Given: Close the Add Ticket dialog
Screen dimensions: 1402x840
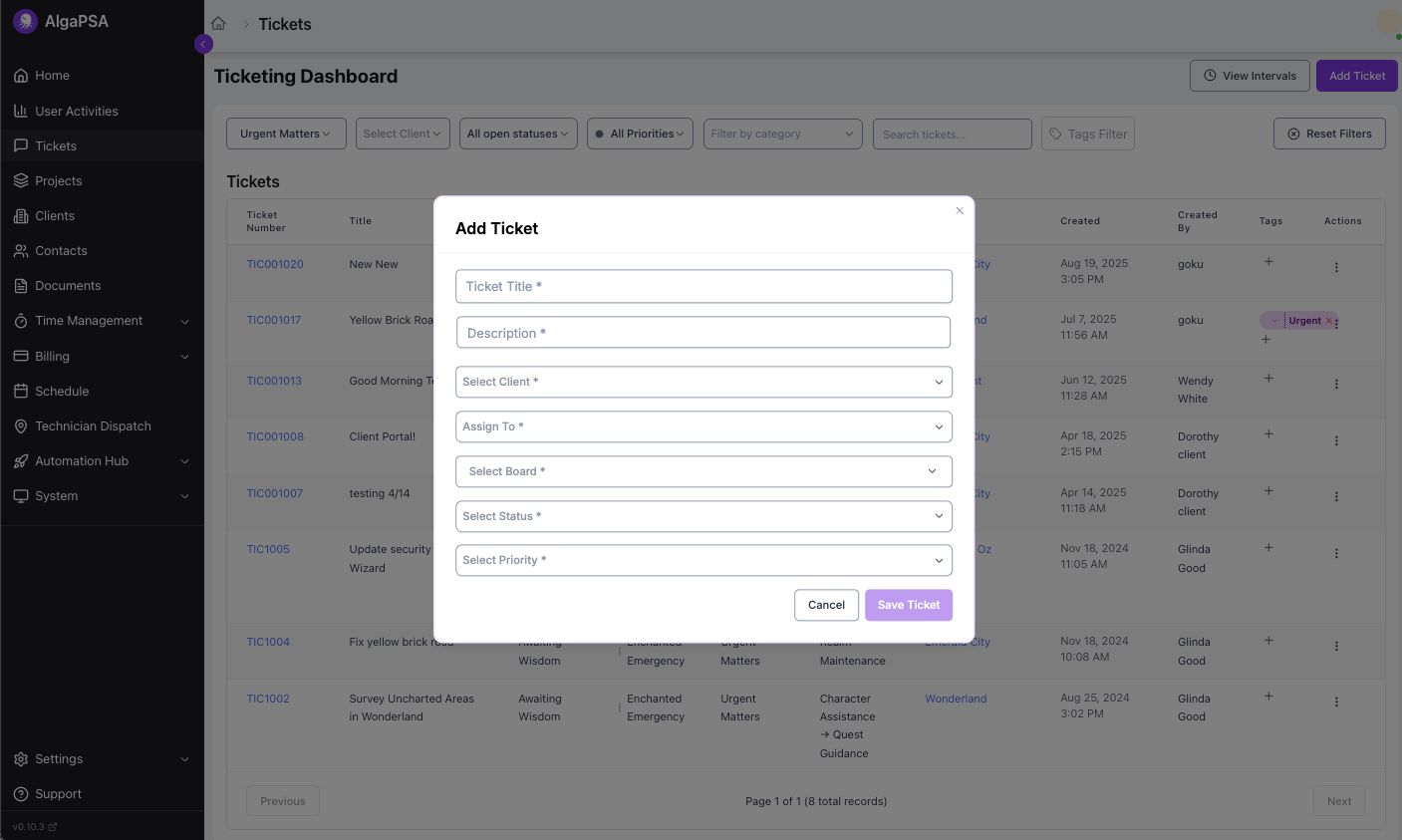Looking at the screenshot, I should coord(960,210).
